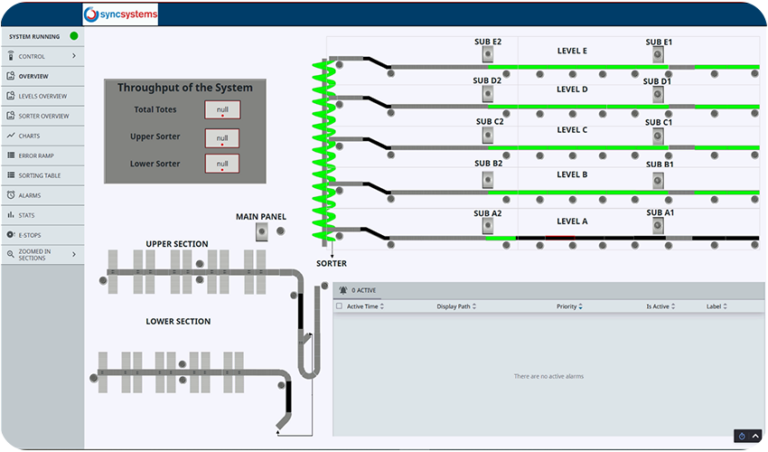Click the Total Totes value field
Image resolution: width=768 pixels, height=452 pixels.
pyautogui.click(x=222, y=110)
